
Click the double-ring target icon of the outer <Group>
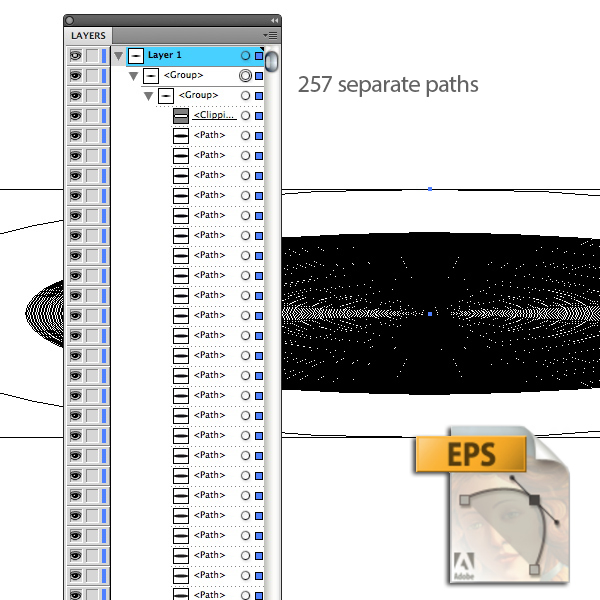(x=245, y=76)
